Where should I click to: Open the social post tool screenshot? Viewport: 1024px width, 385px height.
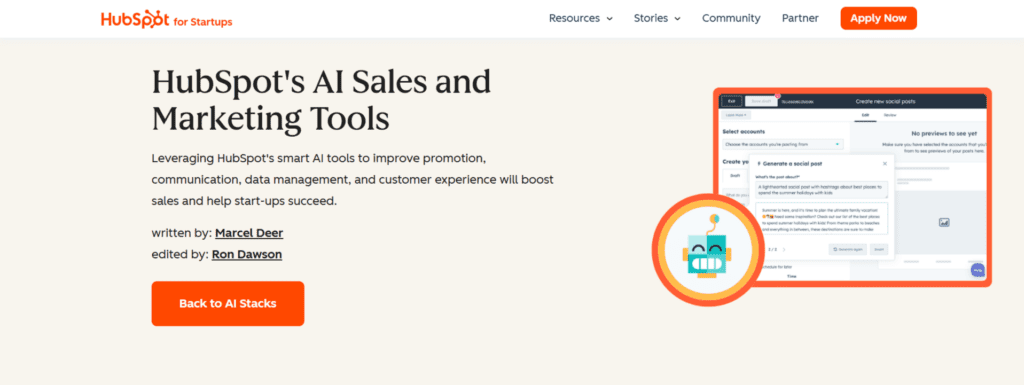click(852, 187)
